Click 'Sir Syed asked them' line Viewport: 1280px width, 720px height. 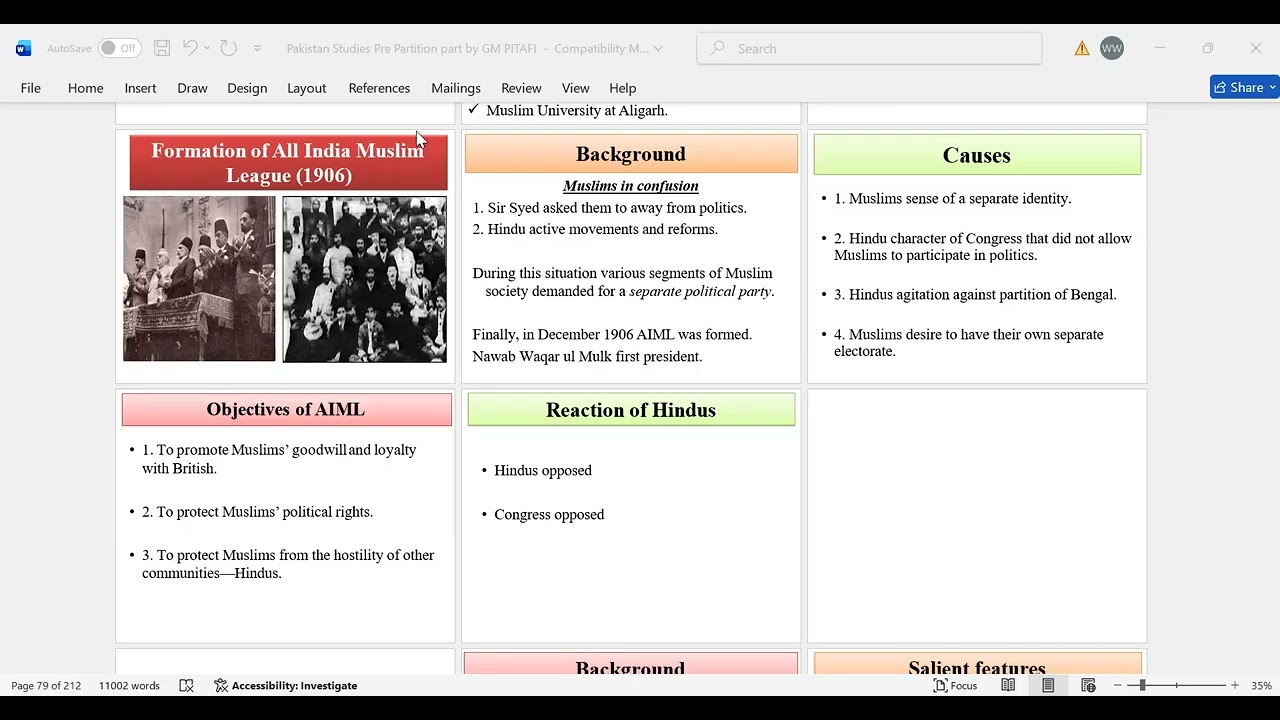coord(610,208)
